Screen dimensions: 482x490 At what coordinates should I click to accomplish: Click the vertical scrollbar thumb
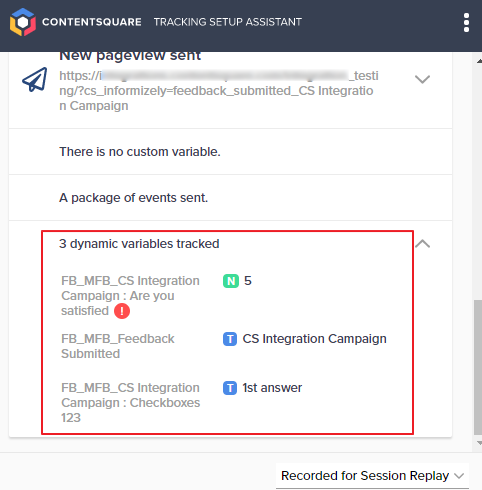[x=478, y=367]
